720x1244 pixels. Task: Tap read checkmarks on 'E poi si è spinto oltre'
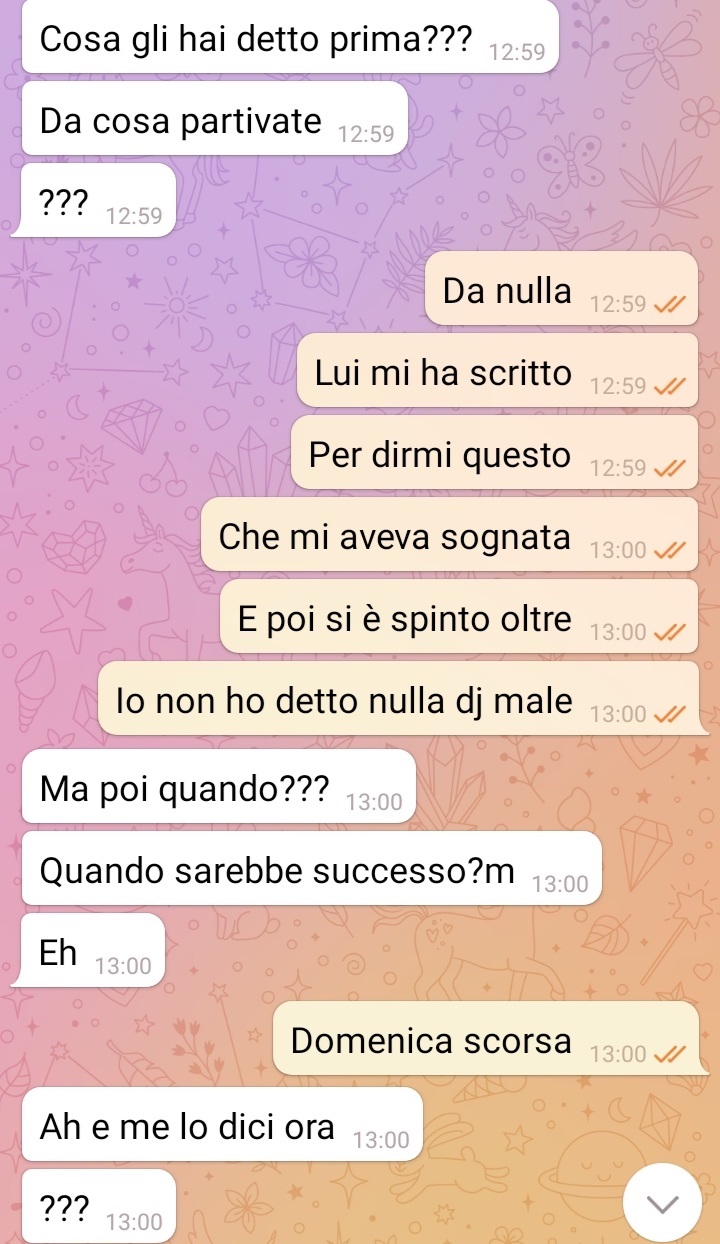(x=669, y=632)
